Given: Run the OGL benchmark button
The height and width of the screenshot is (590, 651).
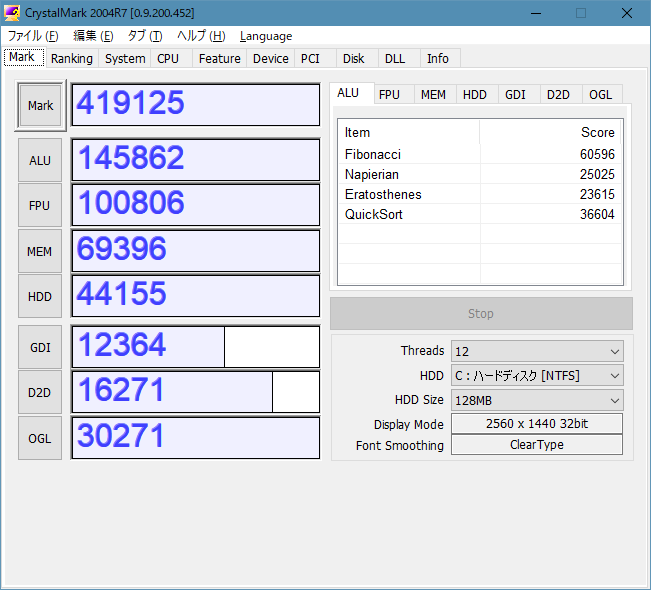Looking at the screenshot, I should 40,438.
